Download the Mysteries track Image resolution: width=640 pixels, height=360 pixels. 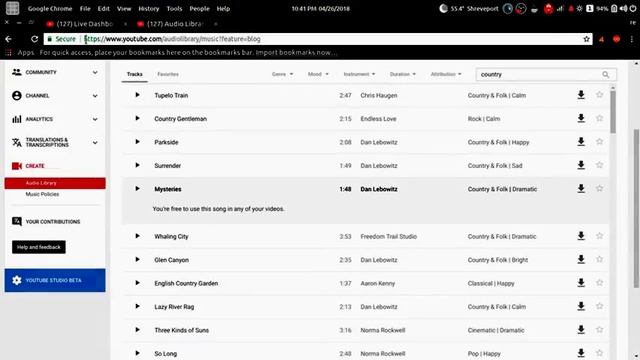click(x=581, y=189)
